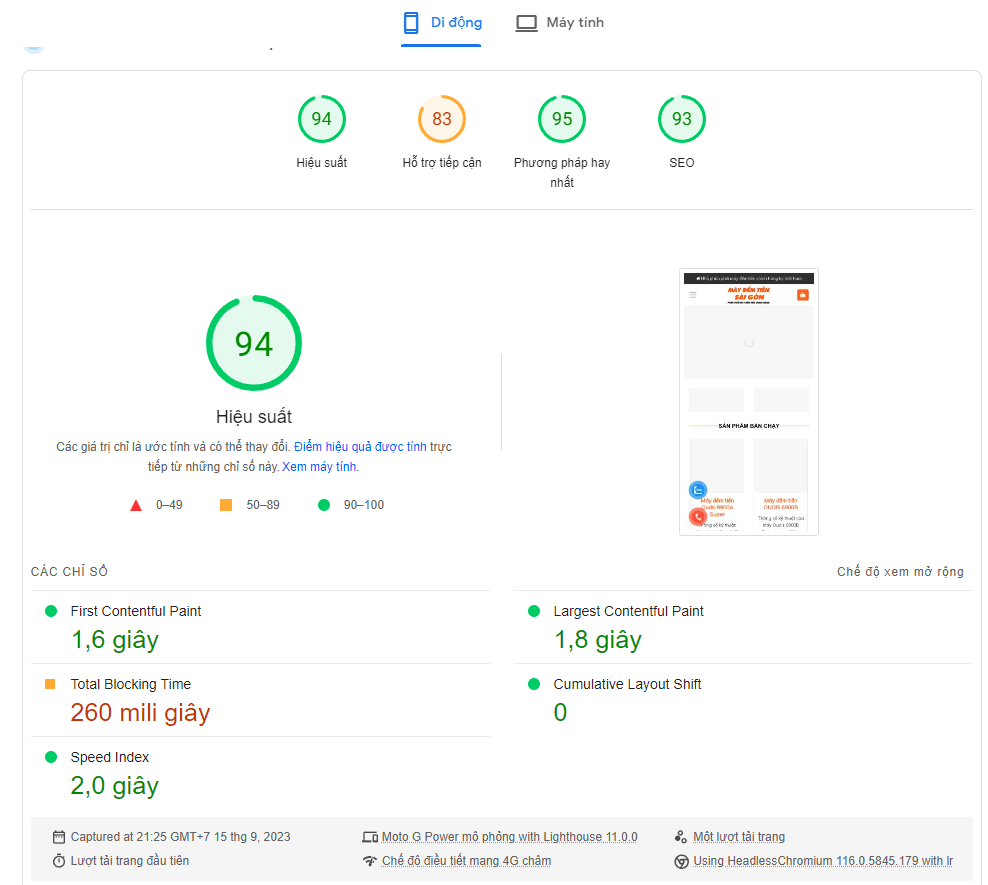Click the SEO score circle showing 93
The image size is (988, 885).
(682, 118)
